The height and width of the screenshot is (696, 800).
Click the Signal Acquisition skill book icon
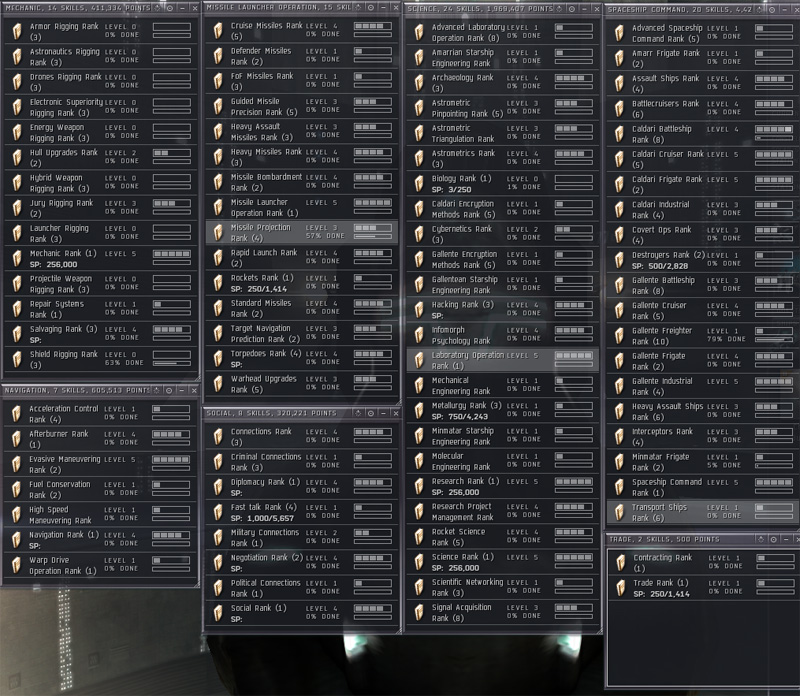click(x=419, y=612)
